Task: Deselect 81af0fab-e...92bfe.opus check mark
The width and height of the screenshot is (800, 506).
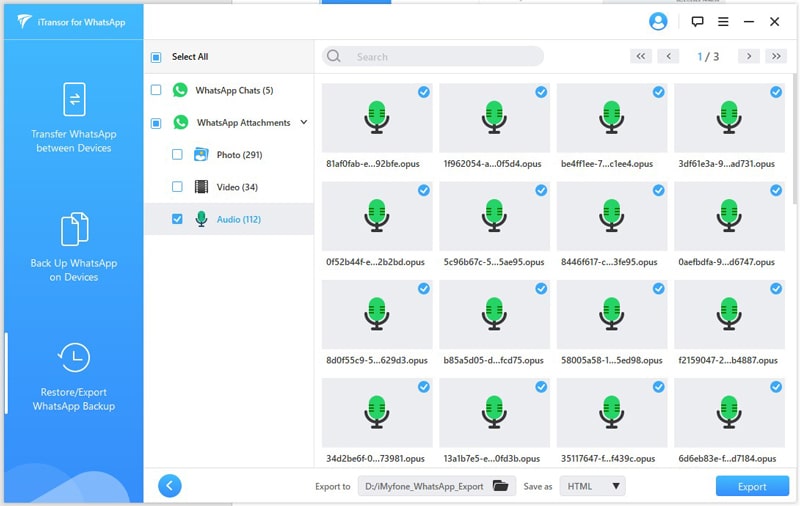Action: (x=423, y=92)
